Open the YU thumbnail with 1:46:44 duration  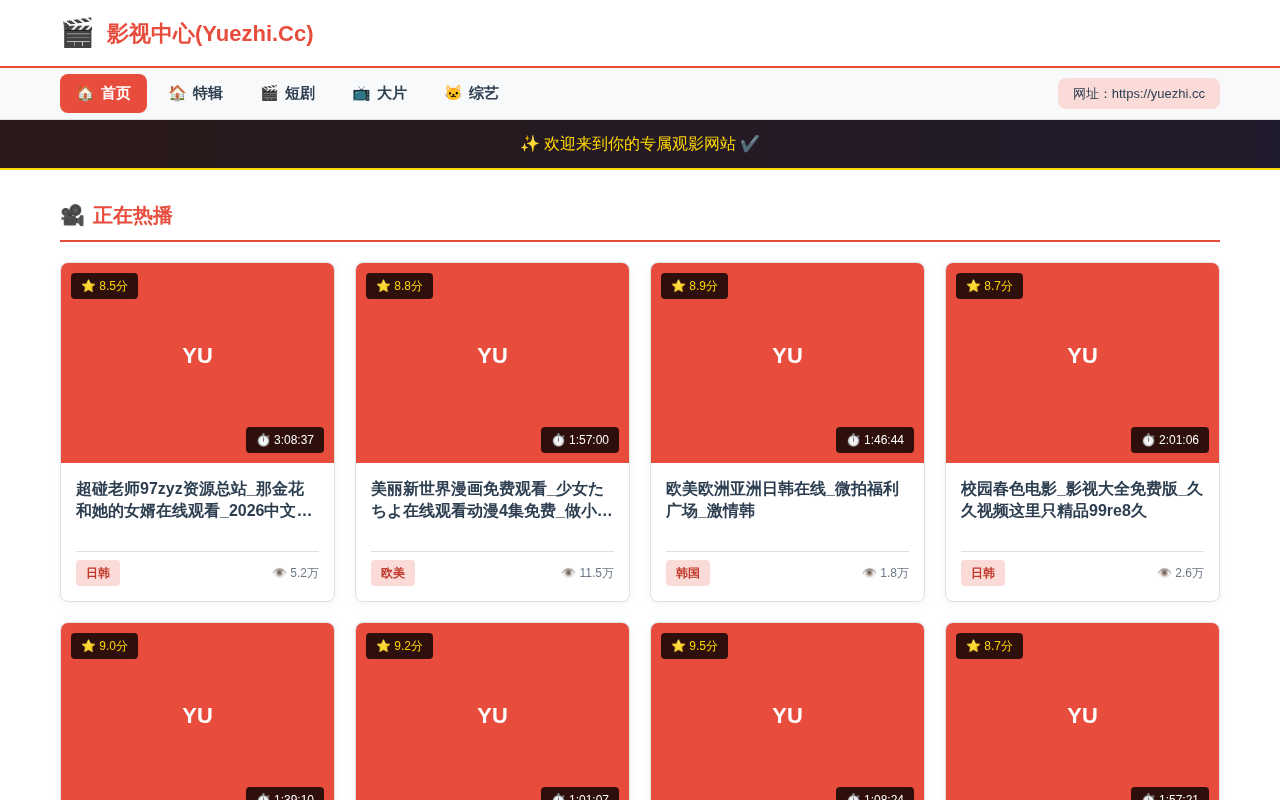tap(787, 363)
